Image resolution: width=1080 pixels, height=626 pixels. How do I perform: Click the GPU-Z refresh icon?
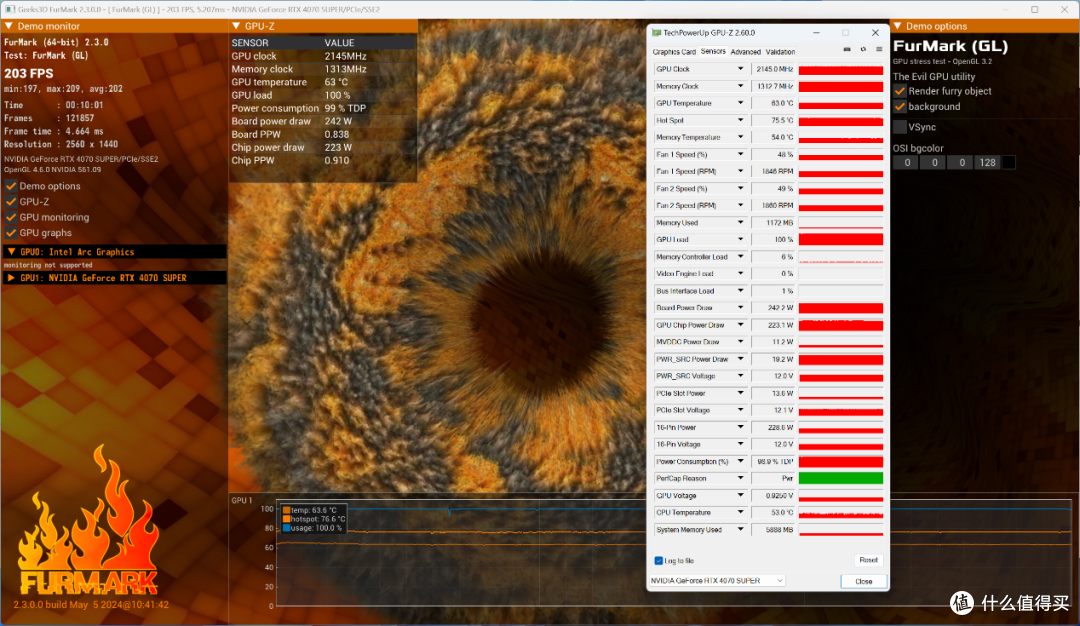[x=863, y=50]
